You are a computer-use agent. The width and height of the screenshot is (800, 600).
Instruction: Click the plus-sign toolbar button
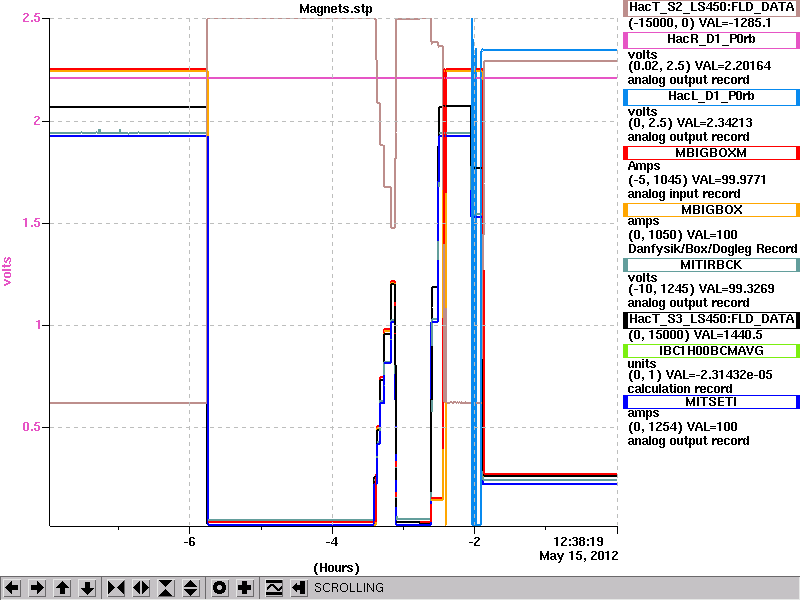[x=245, y=588]
